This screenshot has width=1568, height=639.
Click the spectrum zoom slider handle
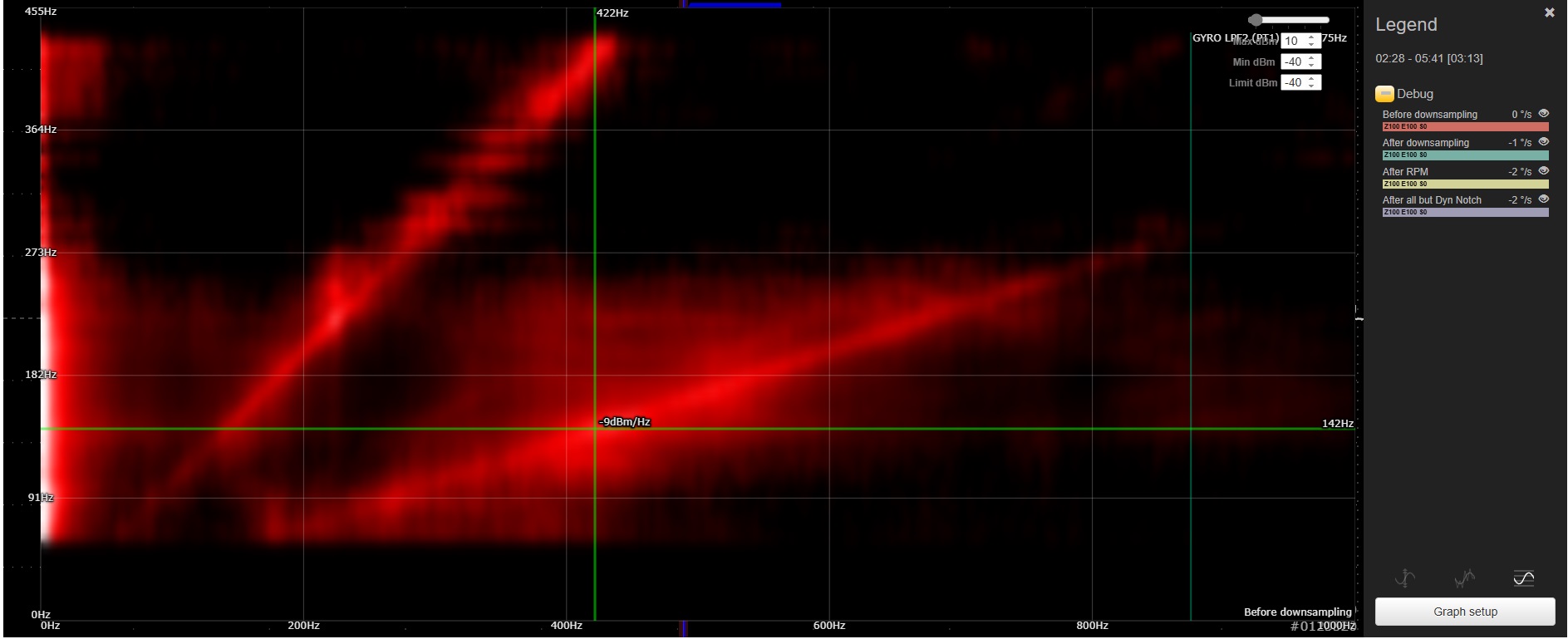pyautogui.click(x=1256, y=20)
